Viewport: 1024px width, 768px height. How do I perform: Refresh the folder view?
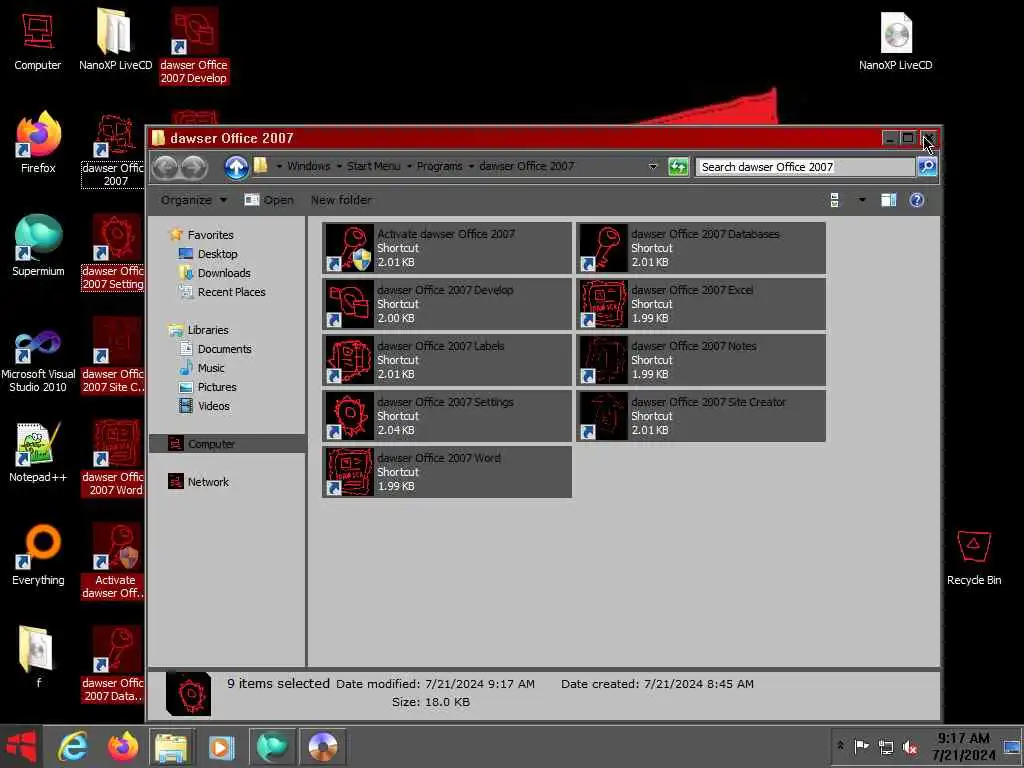678,167
